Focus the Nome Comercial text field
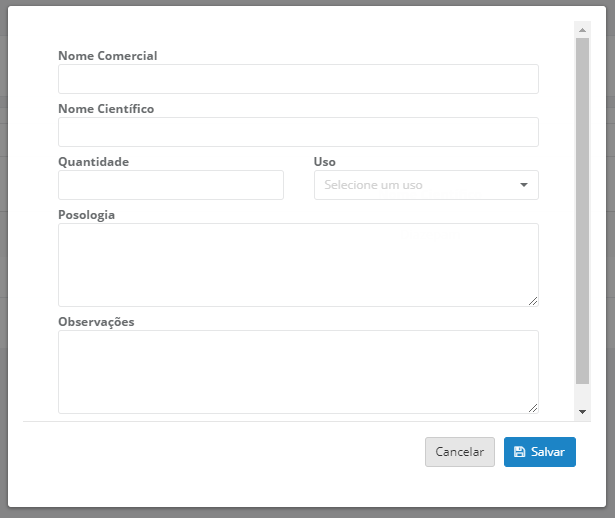 tap(298, 79)
